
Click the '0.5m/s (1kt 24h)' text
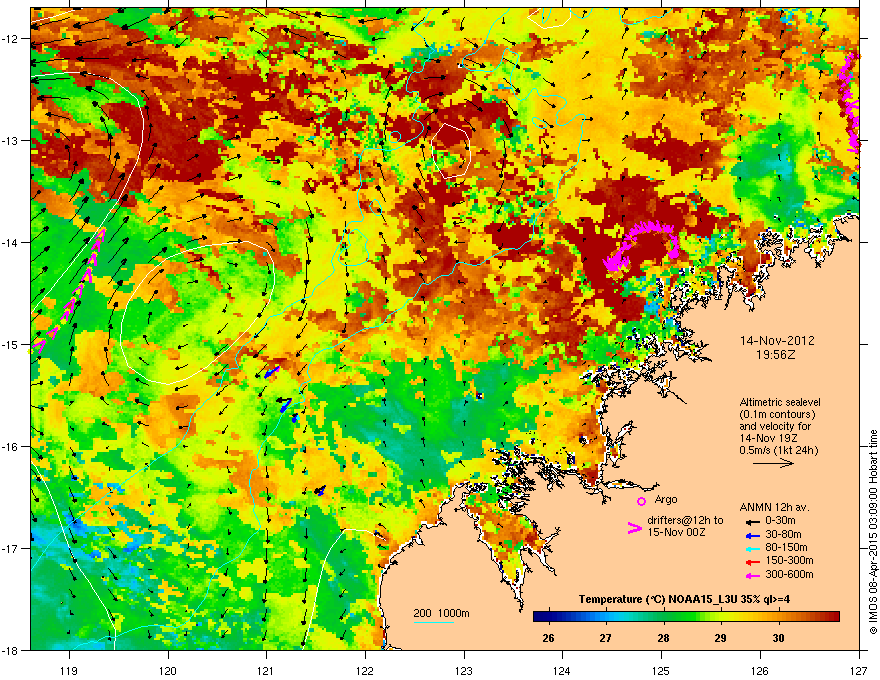click(779, 451)
